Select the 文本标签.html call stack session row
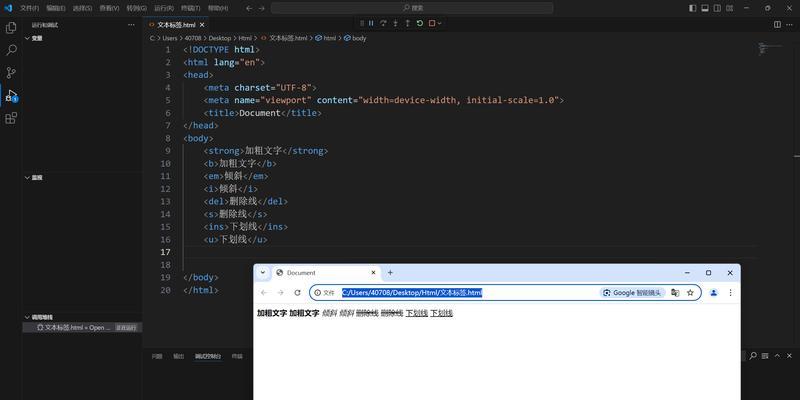The height and width of the screenshot is (400, 800). [82, 328]
